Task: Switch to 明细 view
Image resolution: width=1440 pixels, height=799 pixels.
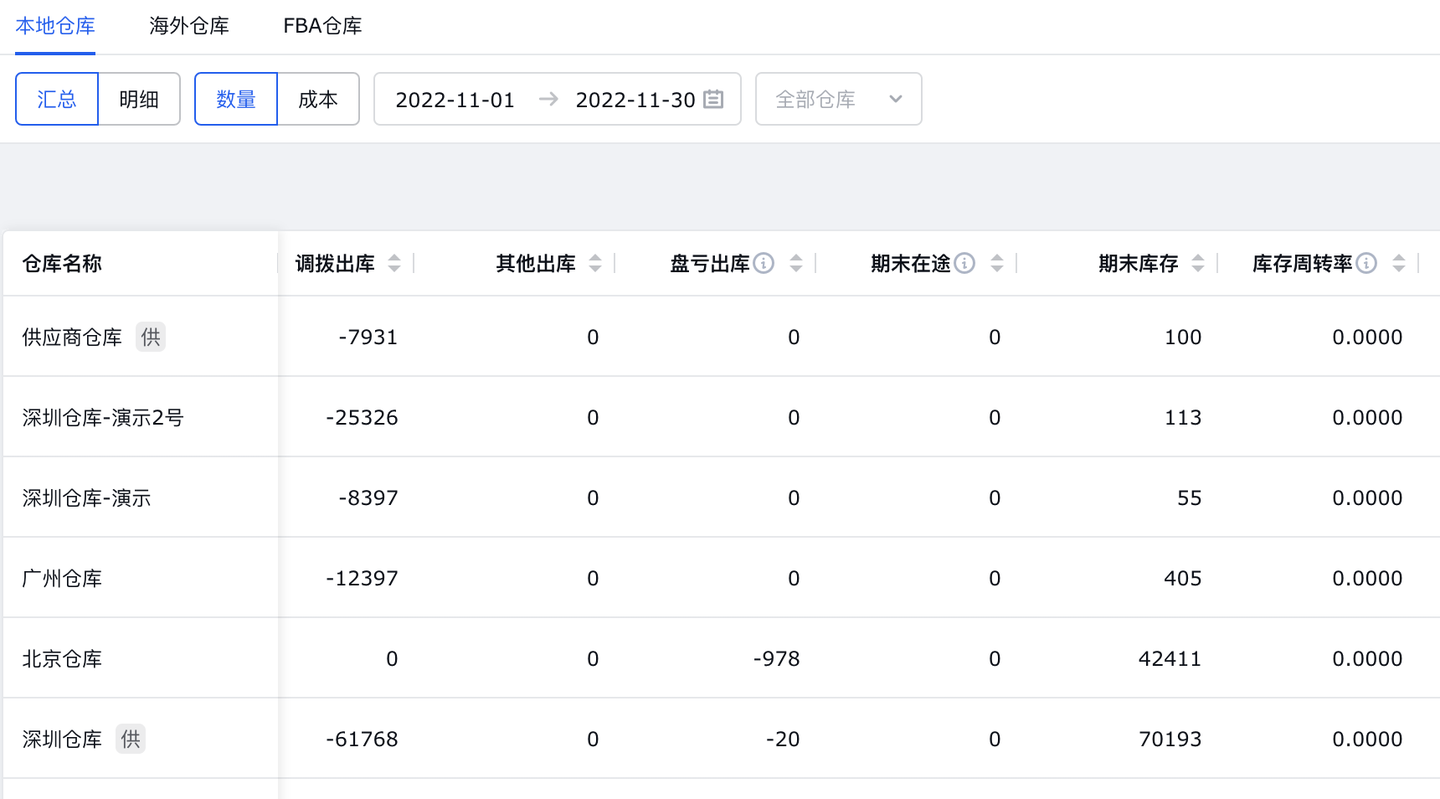Action: tap(139, 99)
